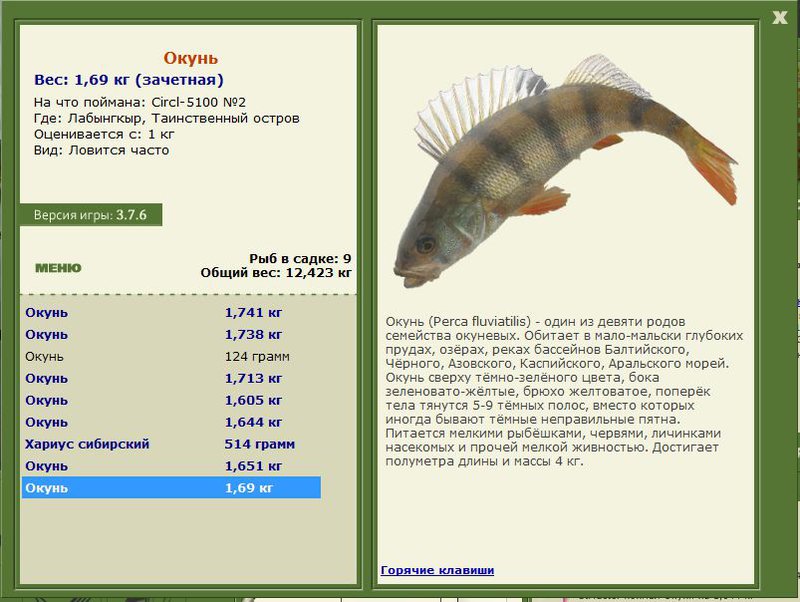800x602 pixels.
Task: Click the Вес: 1,69 кг (зачетная) heading
Action: pyautogui.click(x=129, y=80)
